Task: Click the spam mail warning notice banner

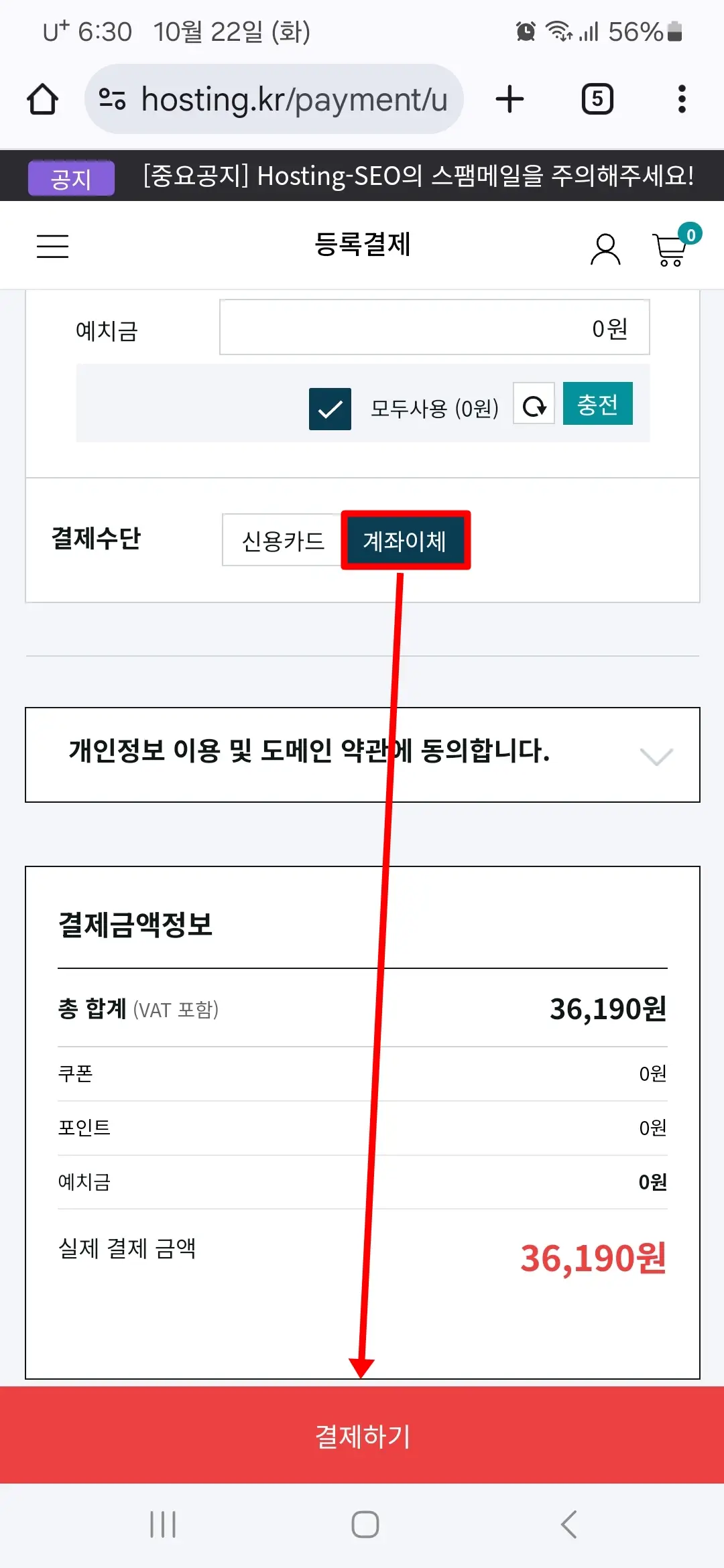Action: coord(420,176)
